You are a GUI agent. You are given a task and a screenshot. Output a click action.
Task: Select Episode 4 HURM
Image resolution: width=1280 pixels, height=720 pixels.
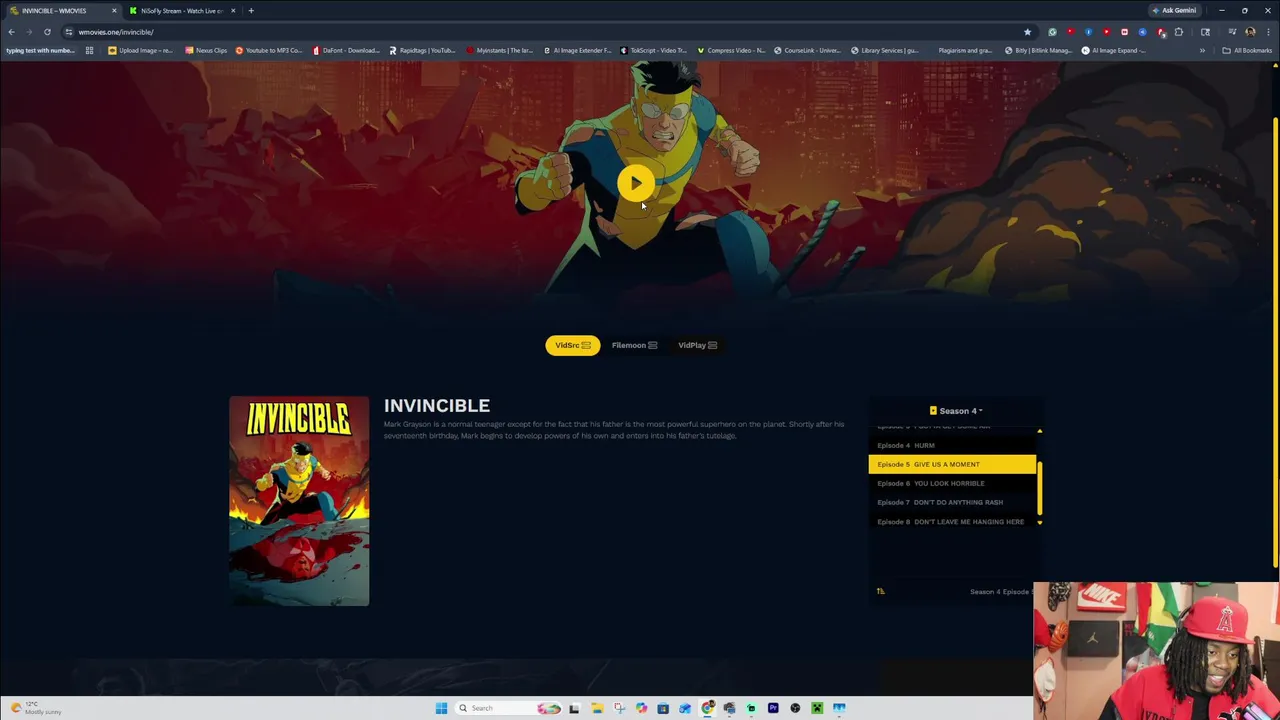tap(952, 445)
